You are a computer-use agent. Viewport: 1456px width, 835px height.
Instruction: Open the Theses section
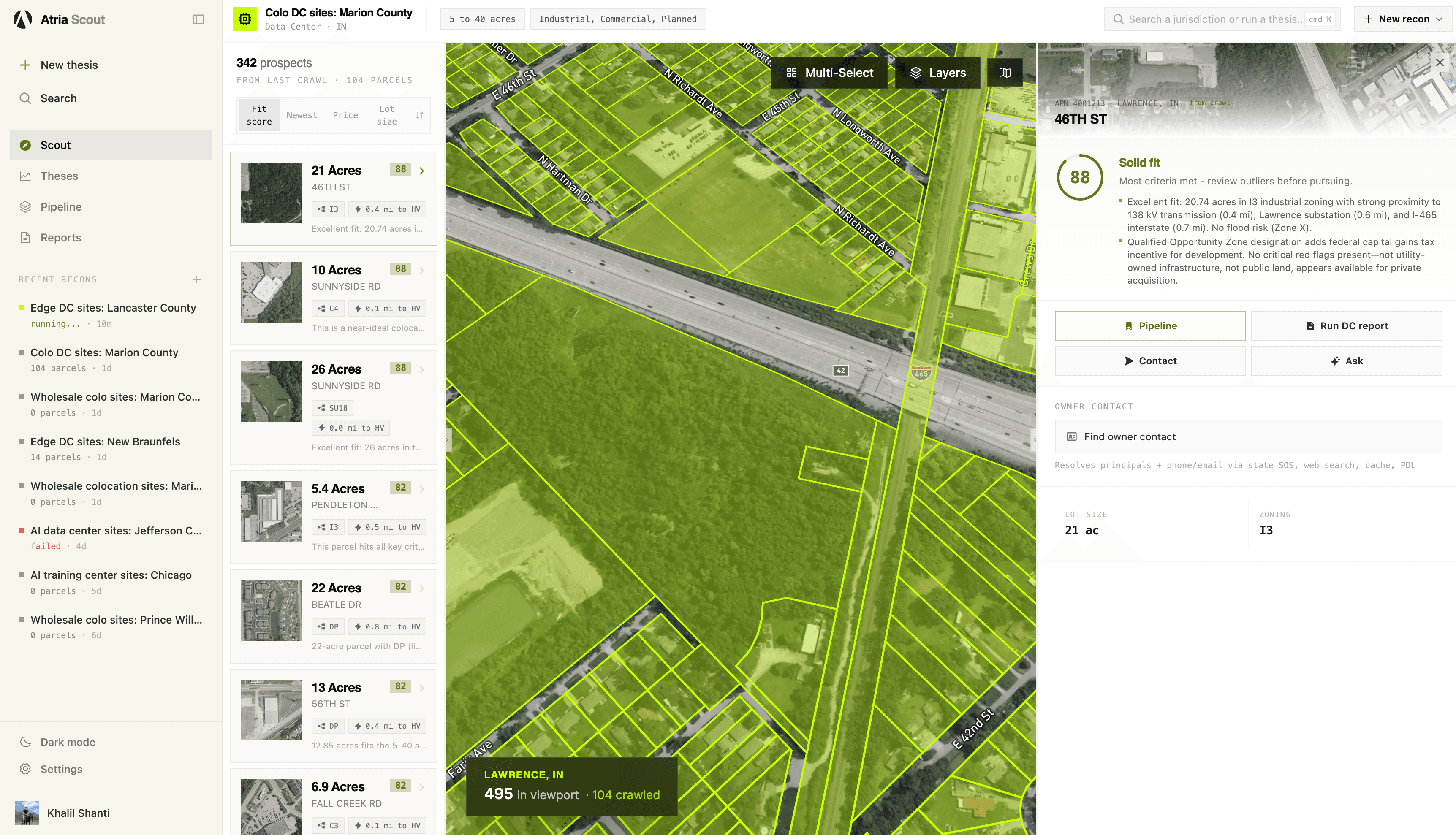[111, 176]
